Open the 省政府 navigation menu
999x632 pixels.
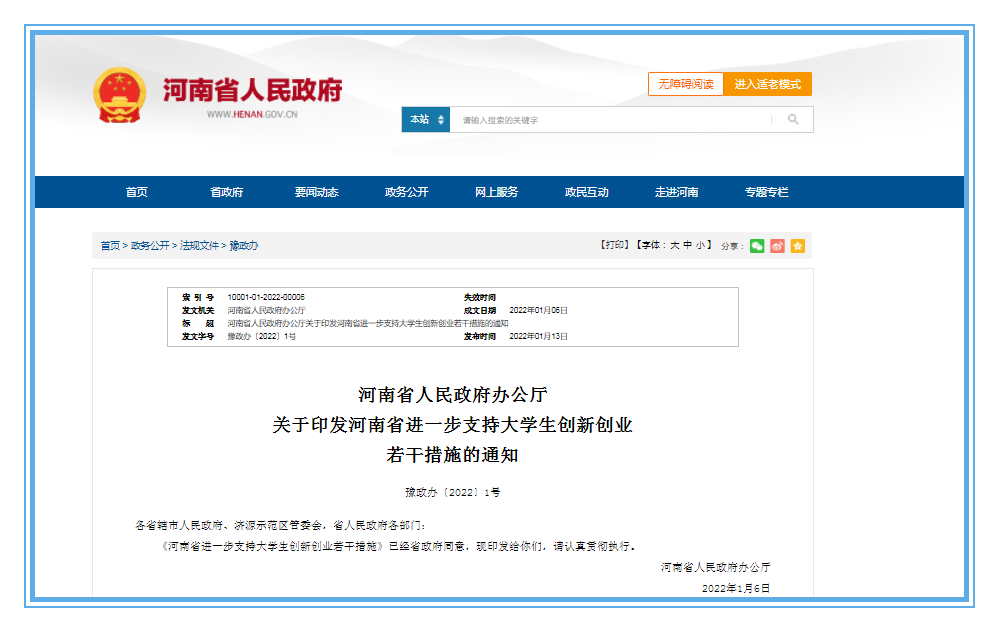click(226, 192)
